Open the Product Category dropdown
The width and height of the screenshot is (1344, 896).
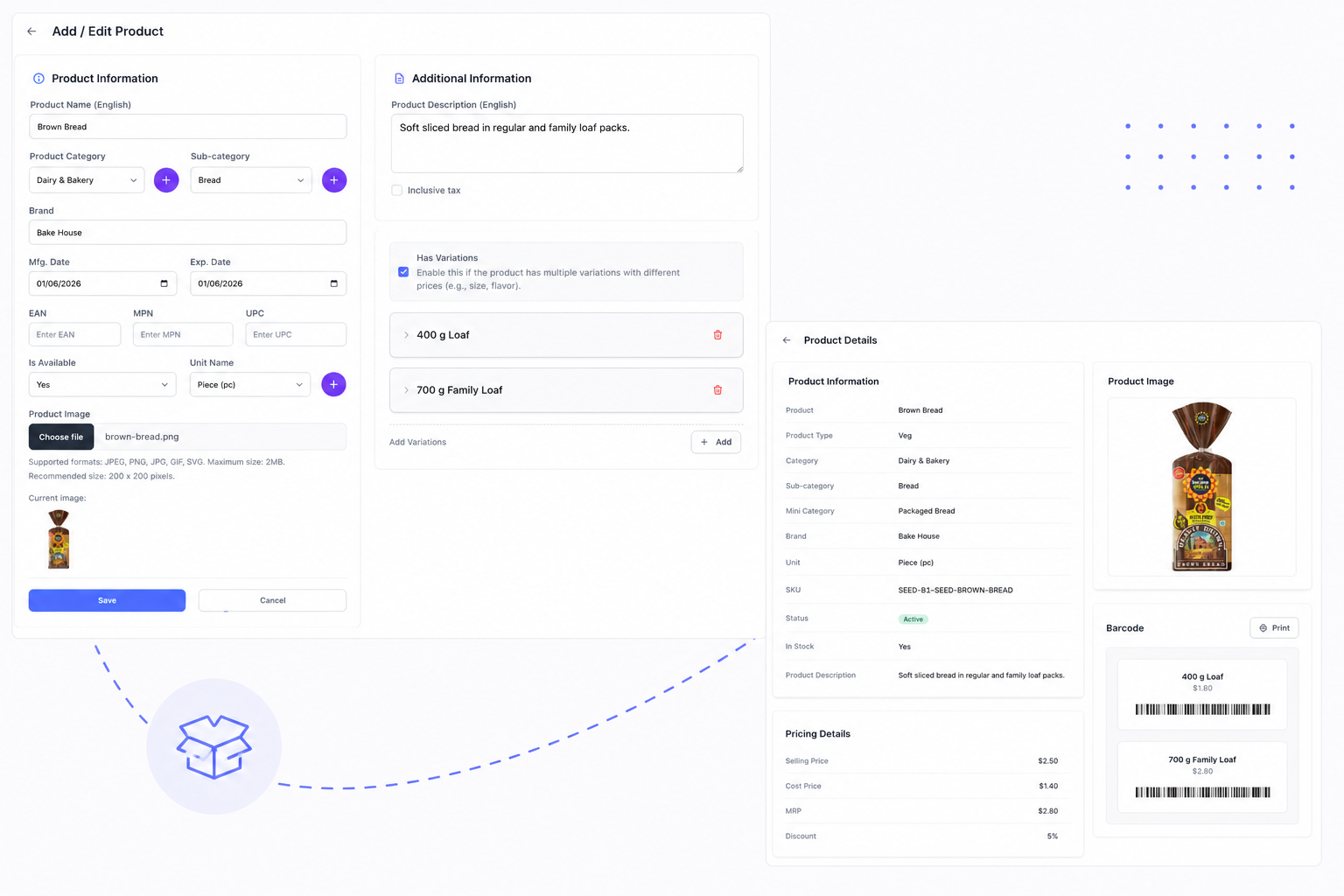pyautogui.click(x=87, y=180)
